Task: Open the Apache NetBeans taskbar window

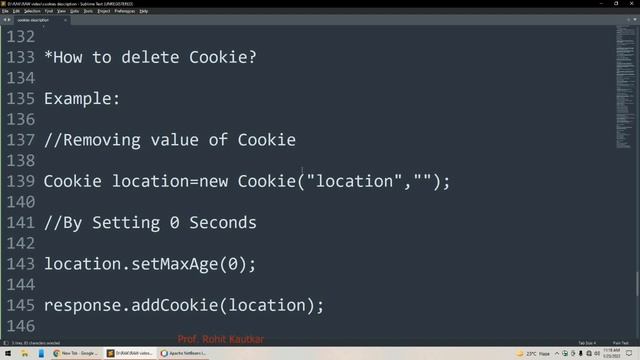Action: (x=184, y=353)
